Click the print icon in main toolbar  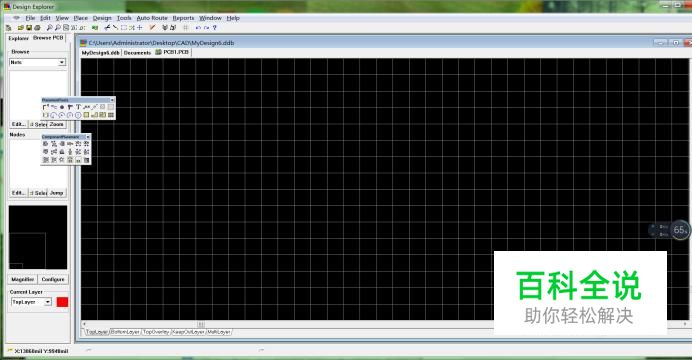[x=37, y=28]
